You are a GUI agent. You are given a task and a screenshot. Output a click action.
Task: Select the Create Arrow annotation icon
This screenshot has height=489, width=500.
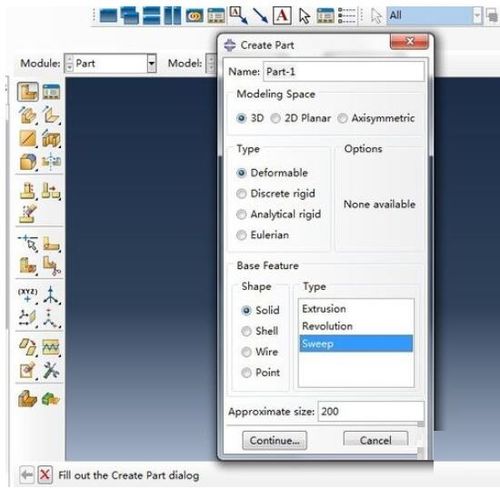pyautogui.click(x=261, y=16)
